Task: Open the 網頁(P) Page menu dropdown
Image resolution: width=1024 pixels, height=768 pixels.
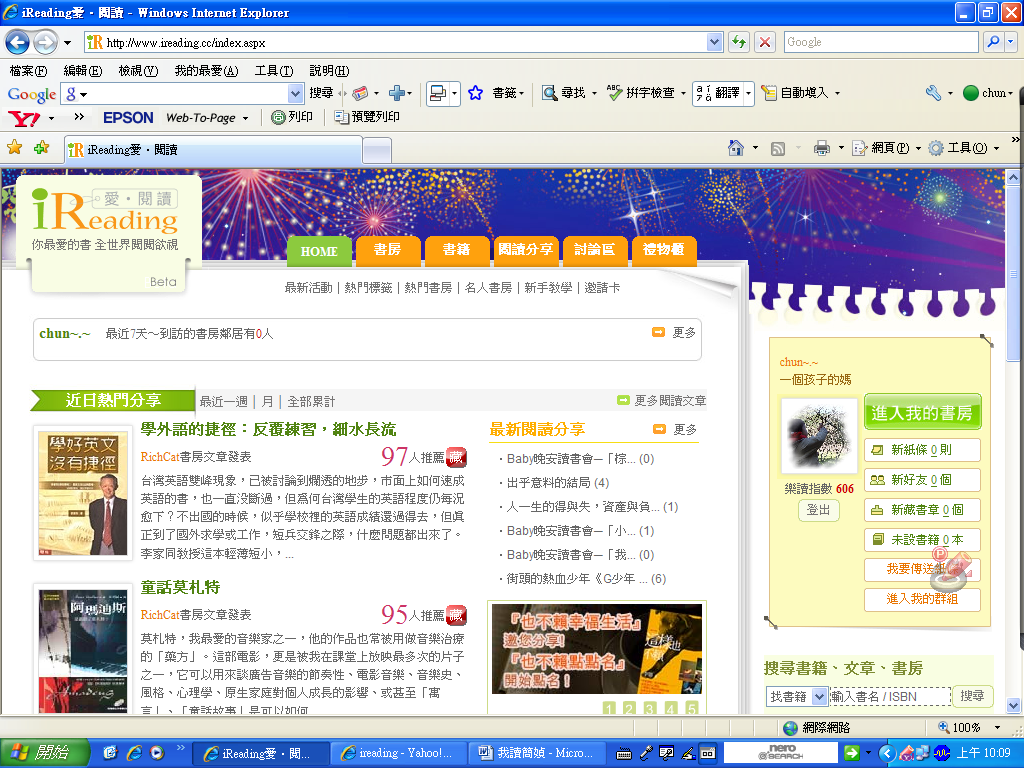Action: pyautogui.click(x=918, y=148)
